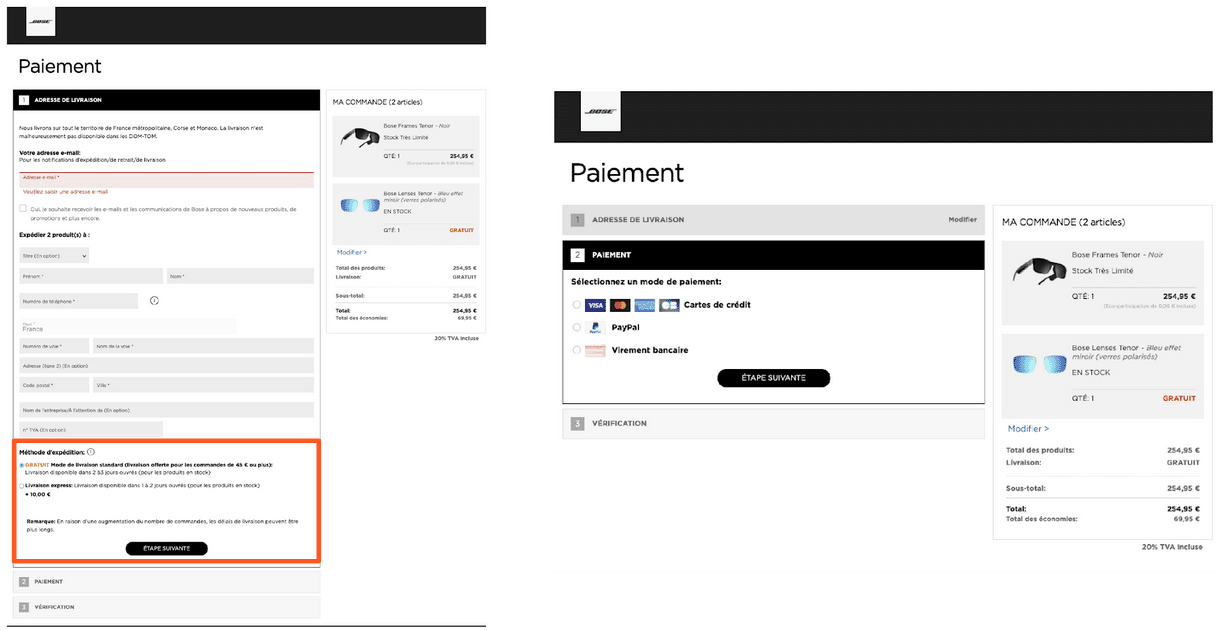Click the Mastercard icon

tap(620, 305)
